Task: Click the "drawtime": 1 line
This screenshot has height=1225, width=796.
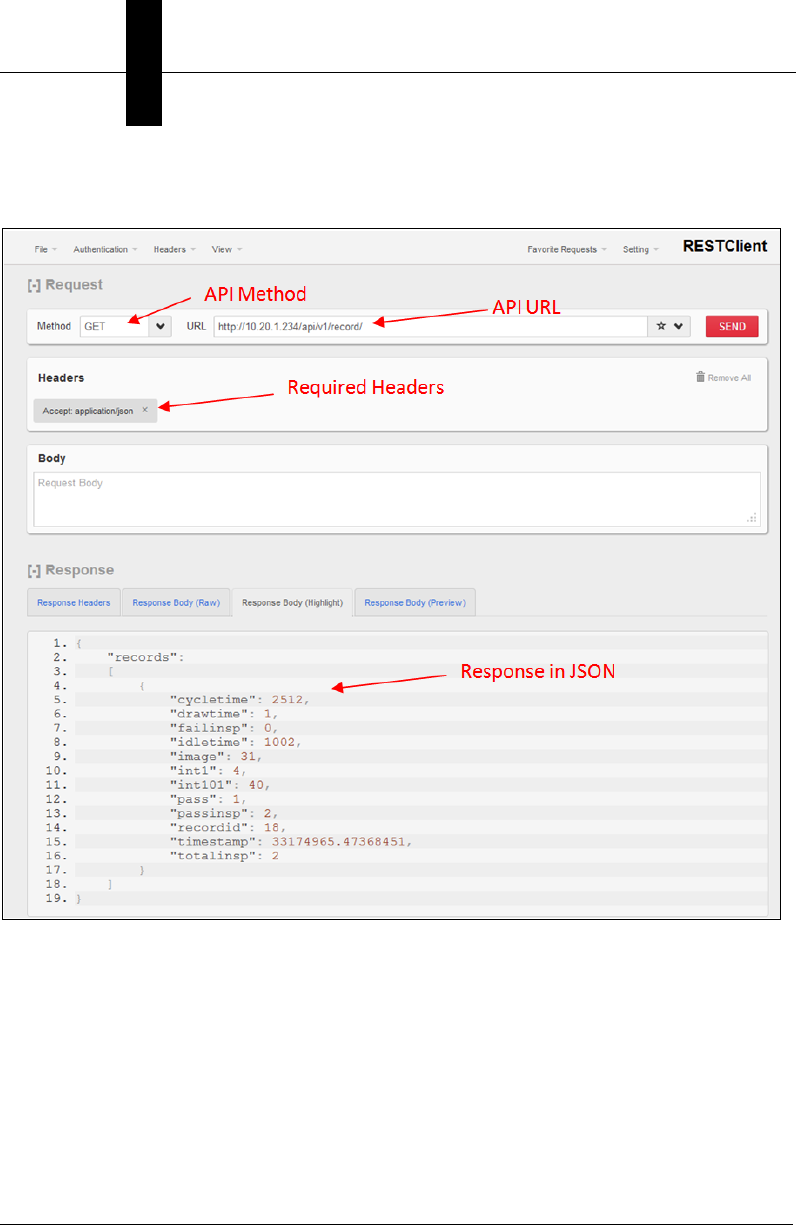Action: click(x=224, y=714)
